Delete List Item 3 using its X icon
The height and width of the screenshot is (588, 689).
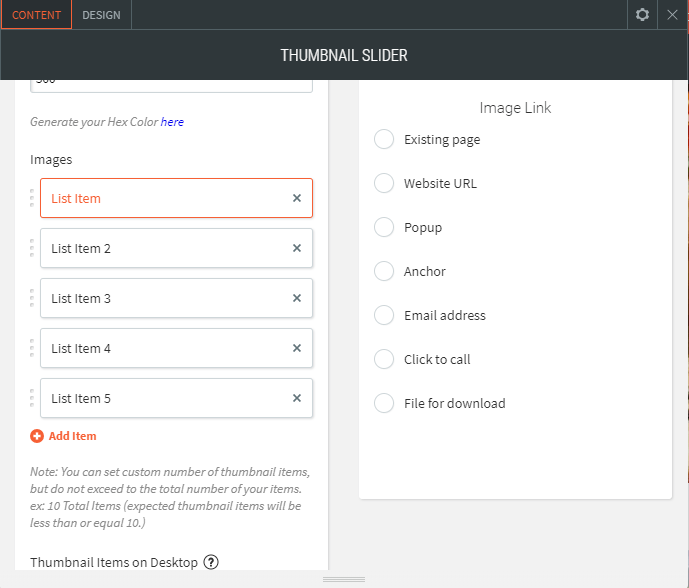click(297, 298)
